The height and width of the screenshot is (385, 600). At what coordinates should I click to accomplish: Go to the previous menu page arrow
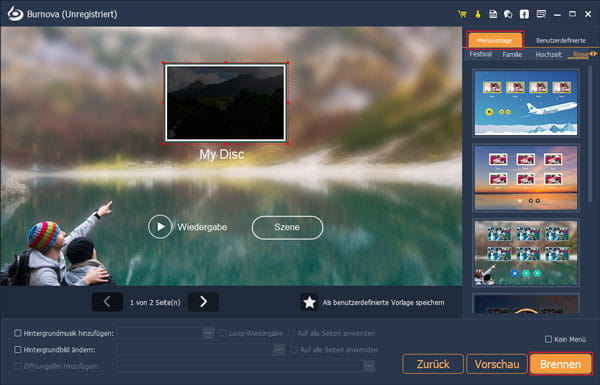107,302
